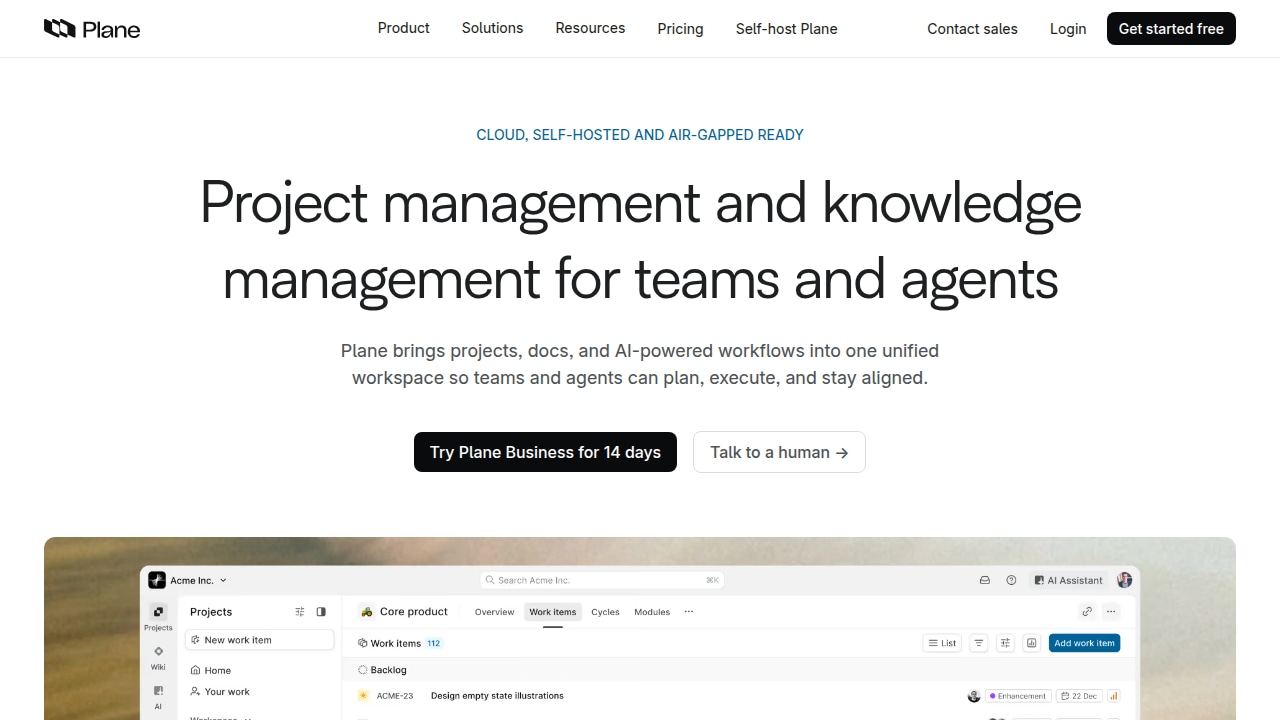Open the user profile avatar

[1125, 580]
